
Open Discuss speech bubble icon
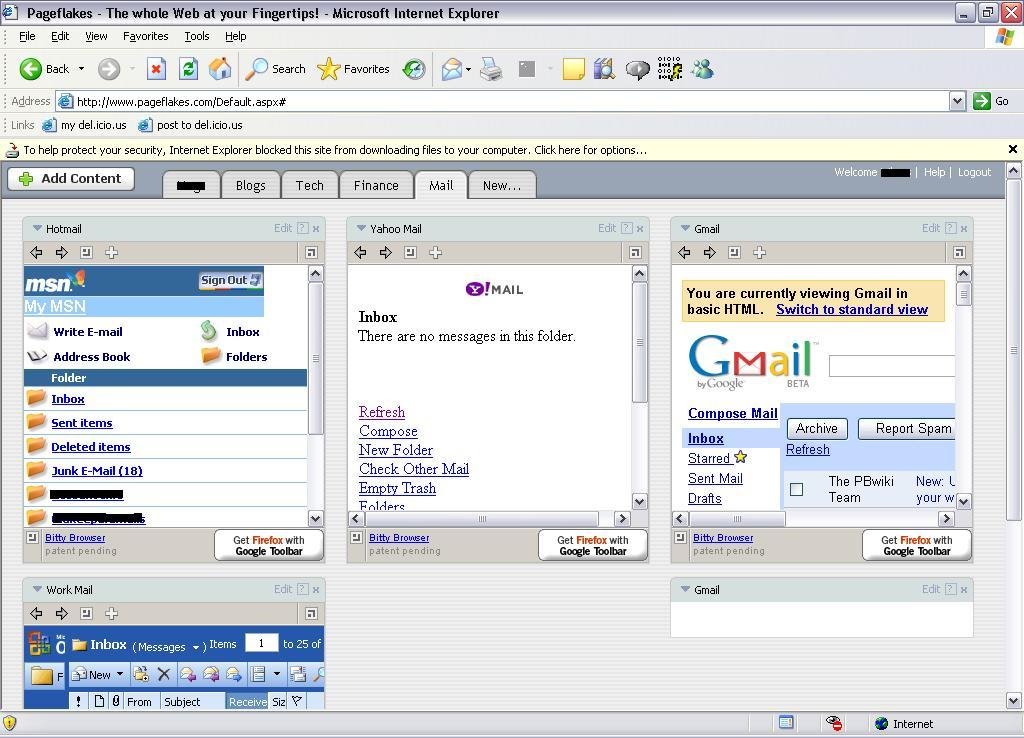click(637, 69)
